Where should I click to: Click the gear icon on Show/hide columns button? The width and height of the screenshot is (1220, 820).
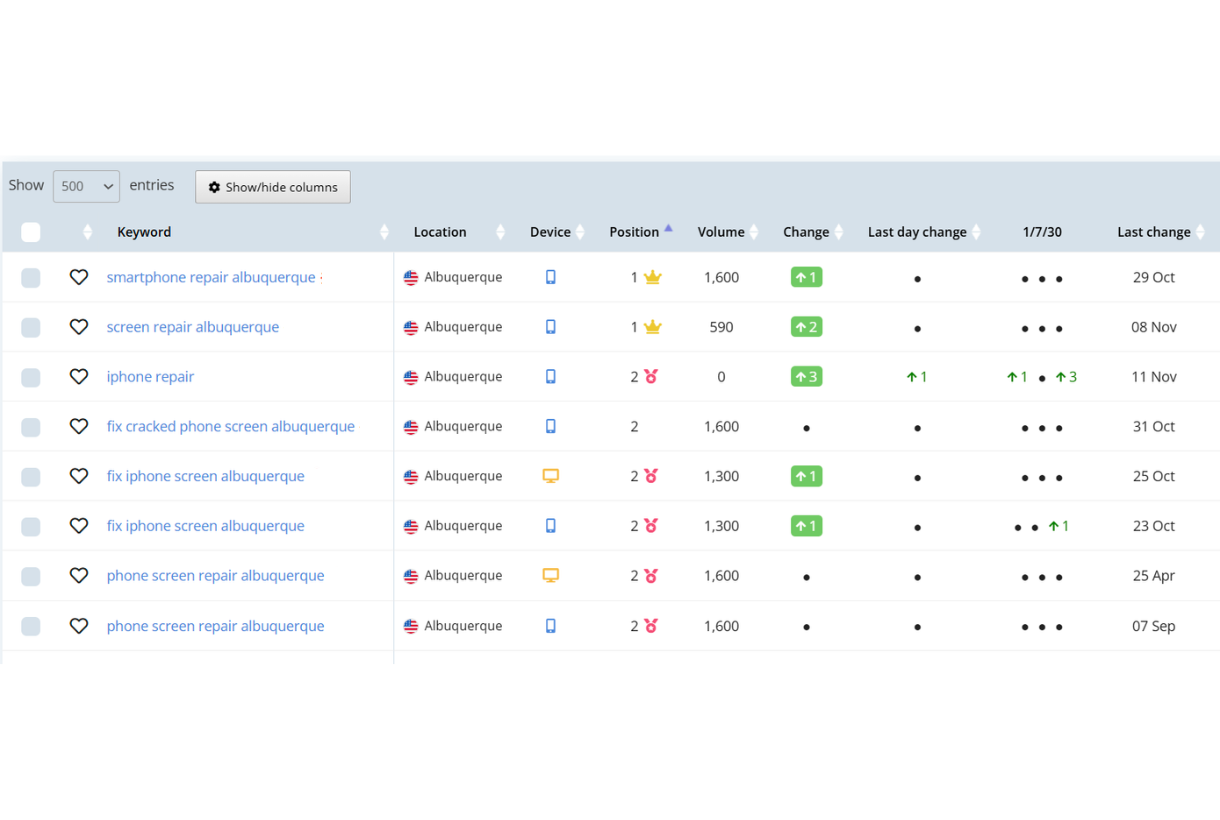pos(214,187)
